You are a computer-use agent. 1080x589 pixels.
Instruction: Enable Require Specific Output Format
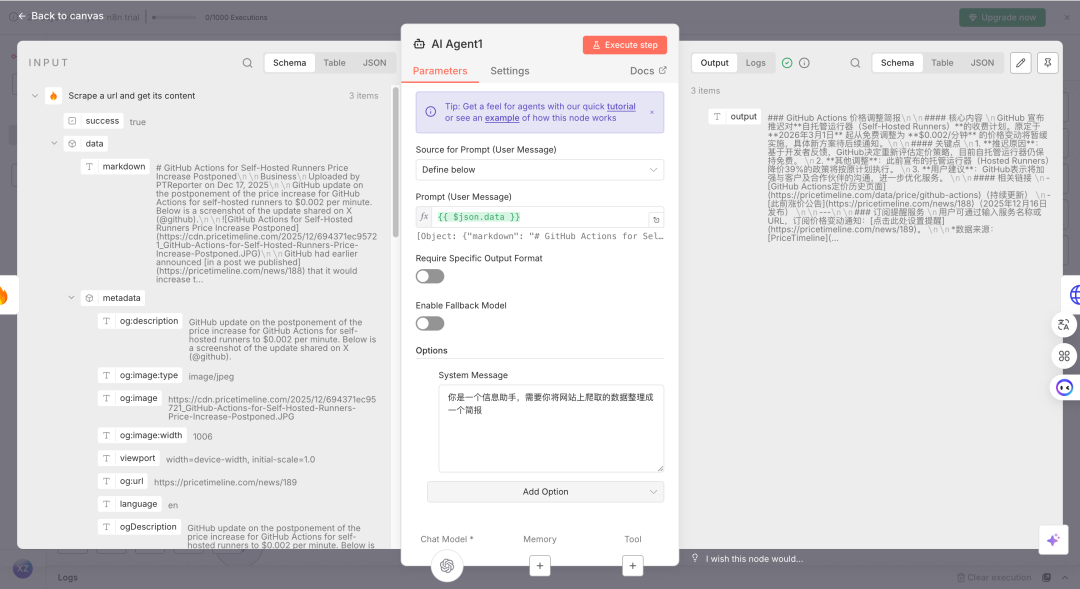430,276
